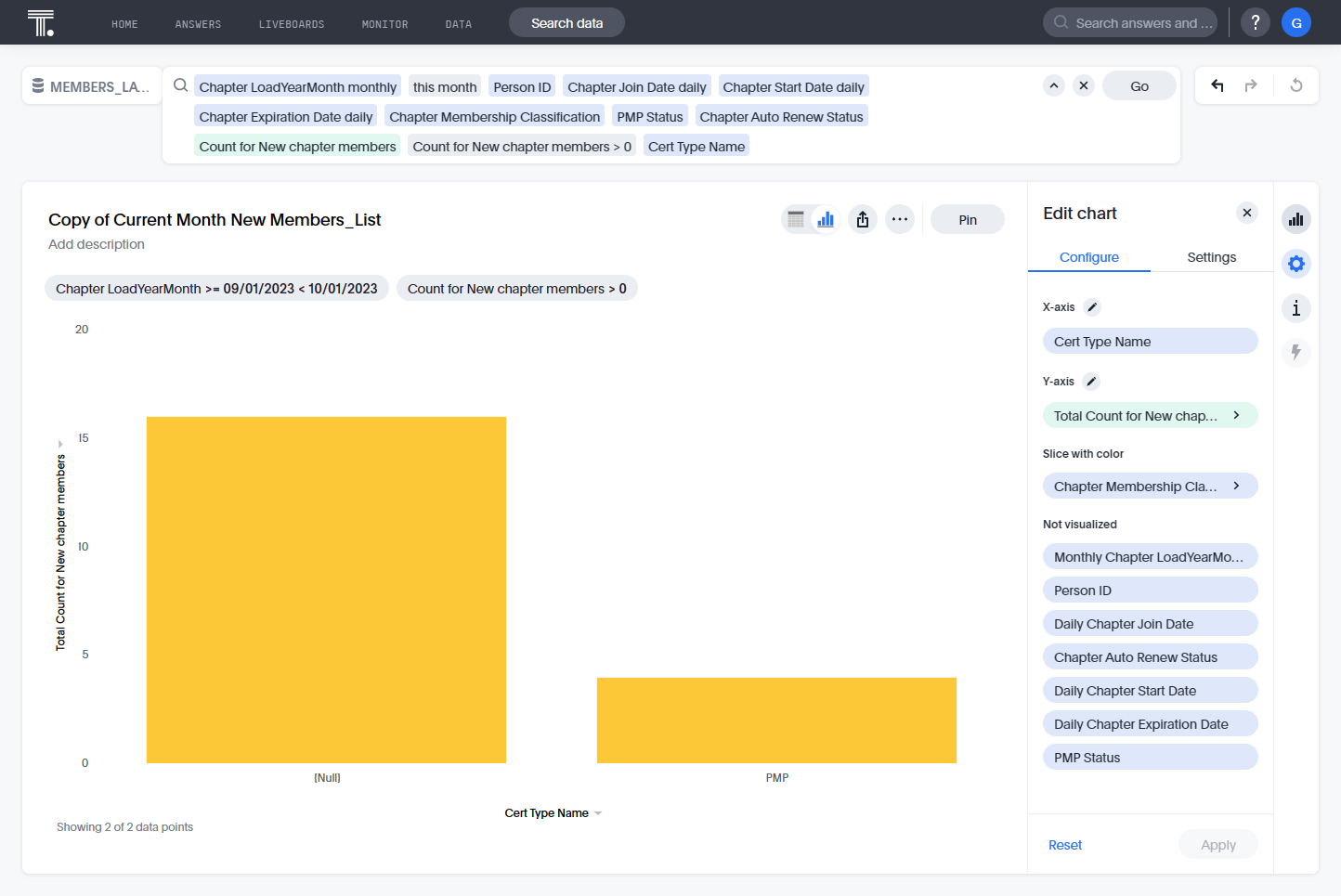Open the SpotIQ lightning bolt icon
Image resolution: width=1341 pixels, height=896 pixels.
[x=1296, y=353]
